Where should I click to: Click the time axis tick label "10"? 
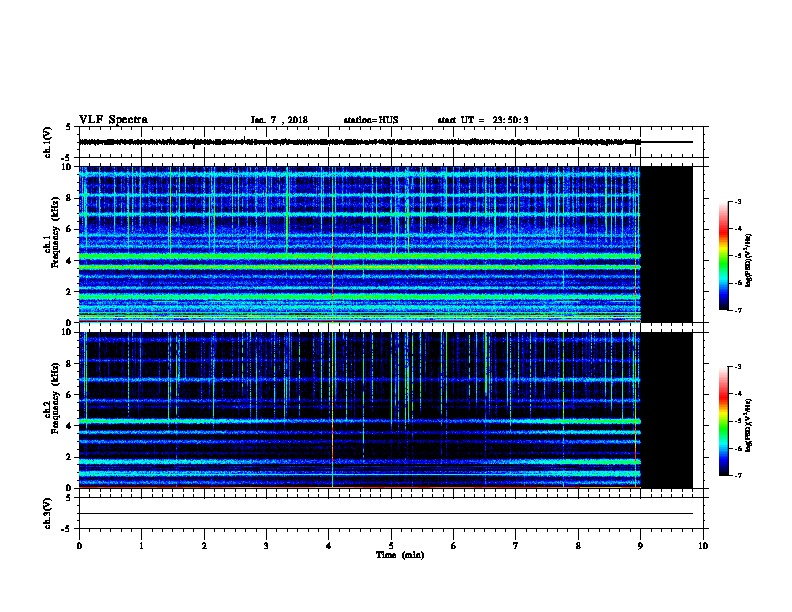pyautogui.click(x=703, y=546)
